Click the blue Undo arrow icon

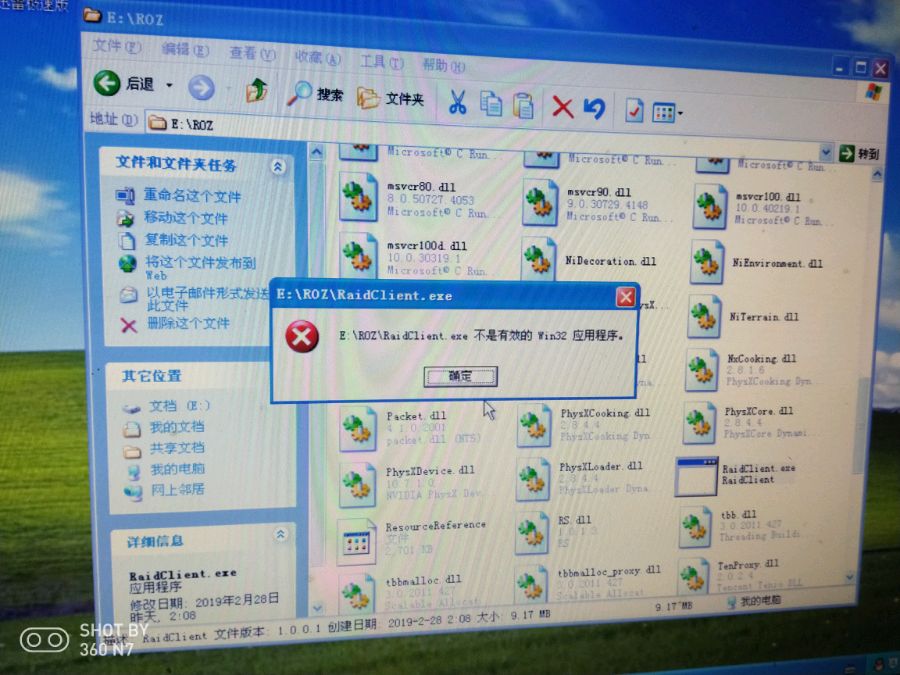pos(595,108)
